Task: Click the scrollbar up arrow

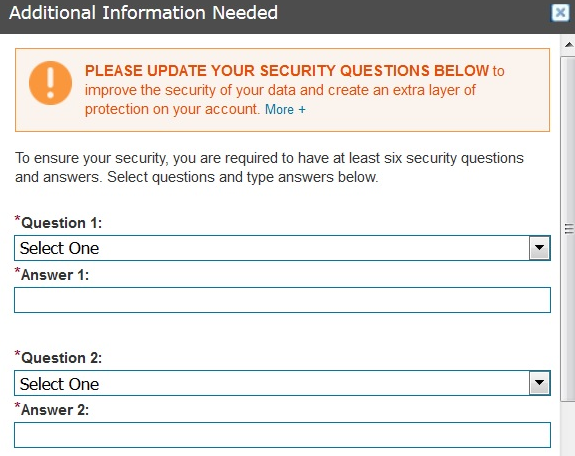Action: [568, 45]
